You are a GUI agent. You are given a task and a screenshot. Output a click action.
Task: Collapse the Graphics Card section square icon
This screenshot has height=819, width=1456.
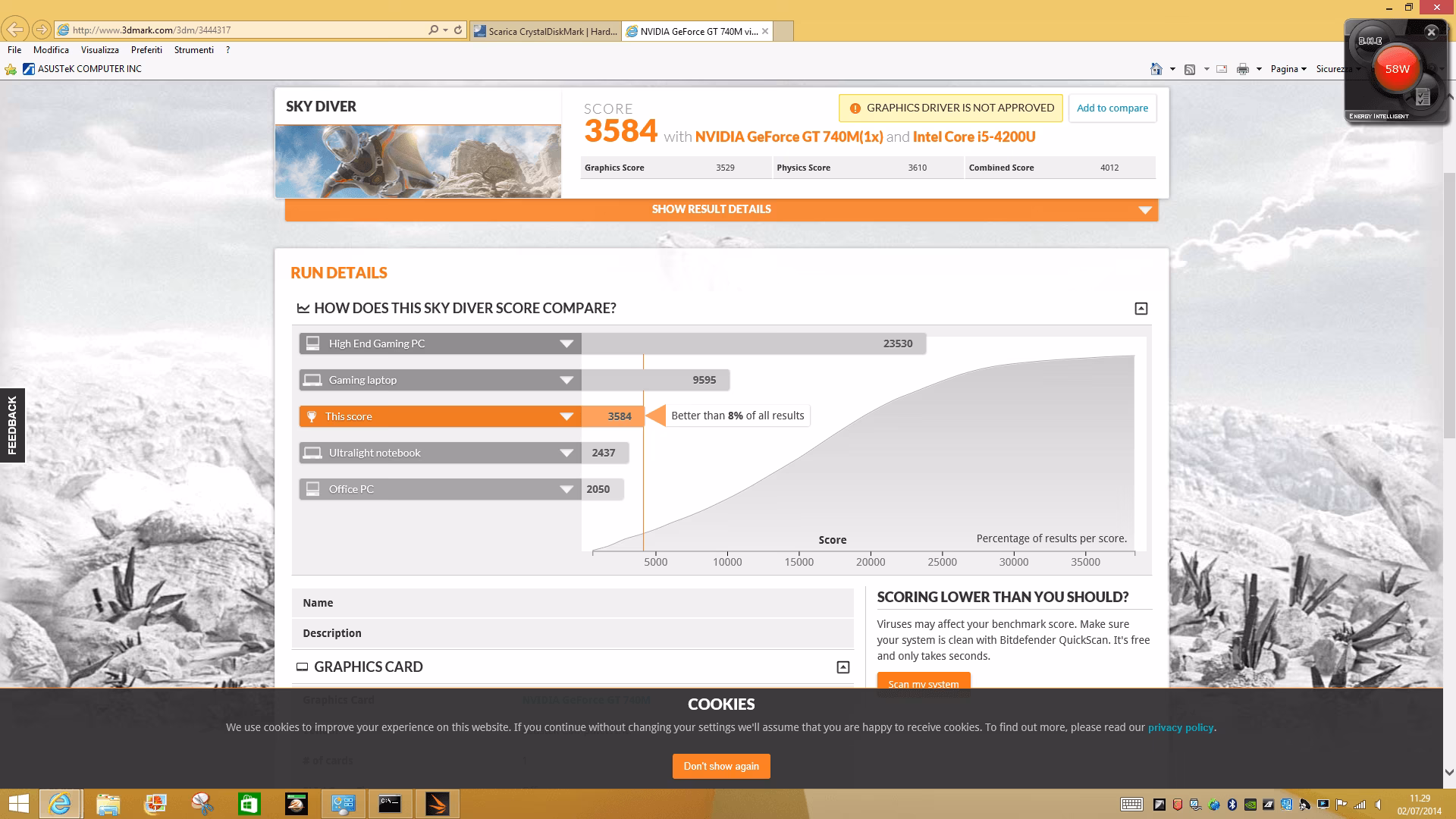[x=843, y=667]
